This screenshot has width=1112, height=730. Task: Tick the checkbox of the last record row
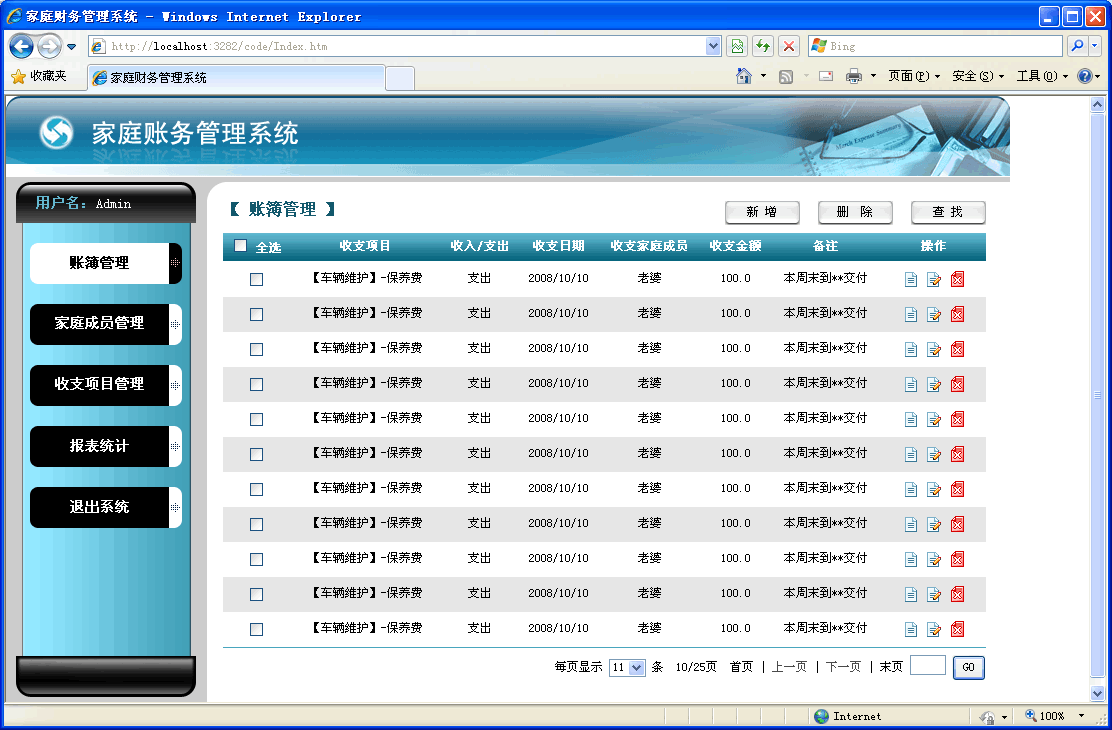point(257,629)
